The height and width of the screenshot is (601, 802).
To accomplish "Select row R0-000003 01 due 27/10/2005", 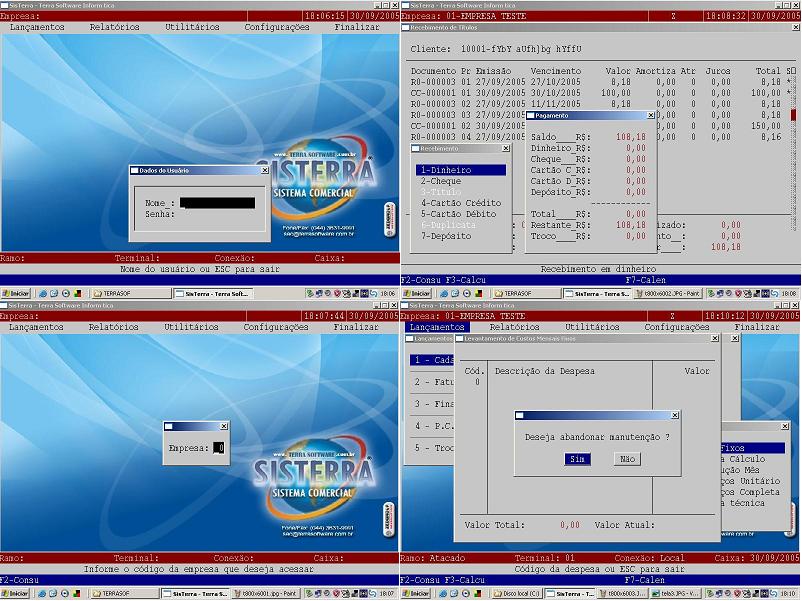I will point(601,82).
